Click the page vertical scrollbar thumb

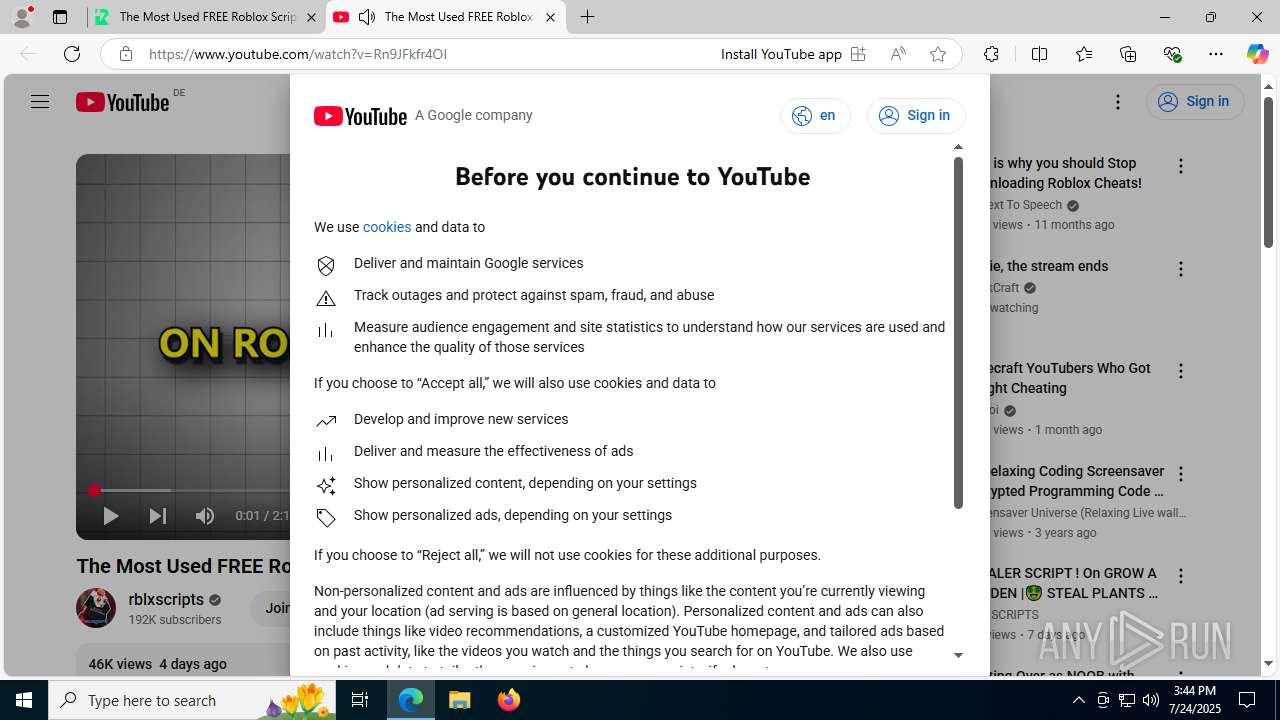[1268, 172]
